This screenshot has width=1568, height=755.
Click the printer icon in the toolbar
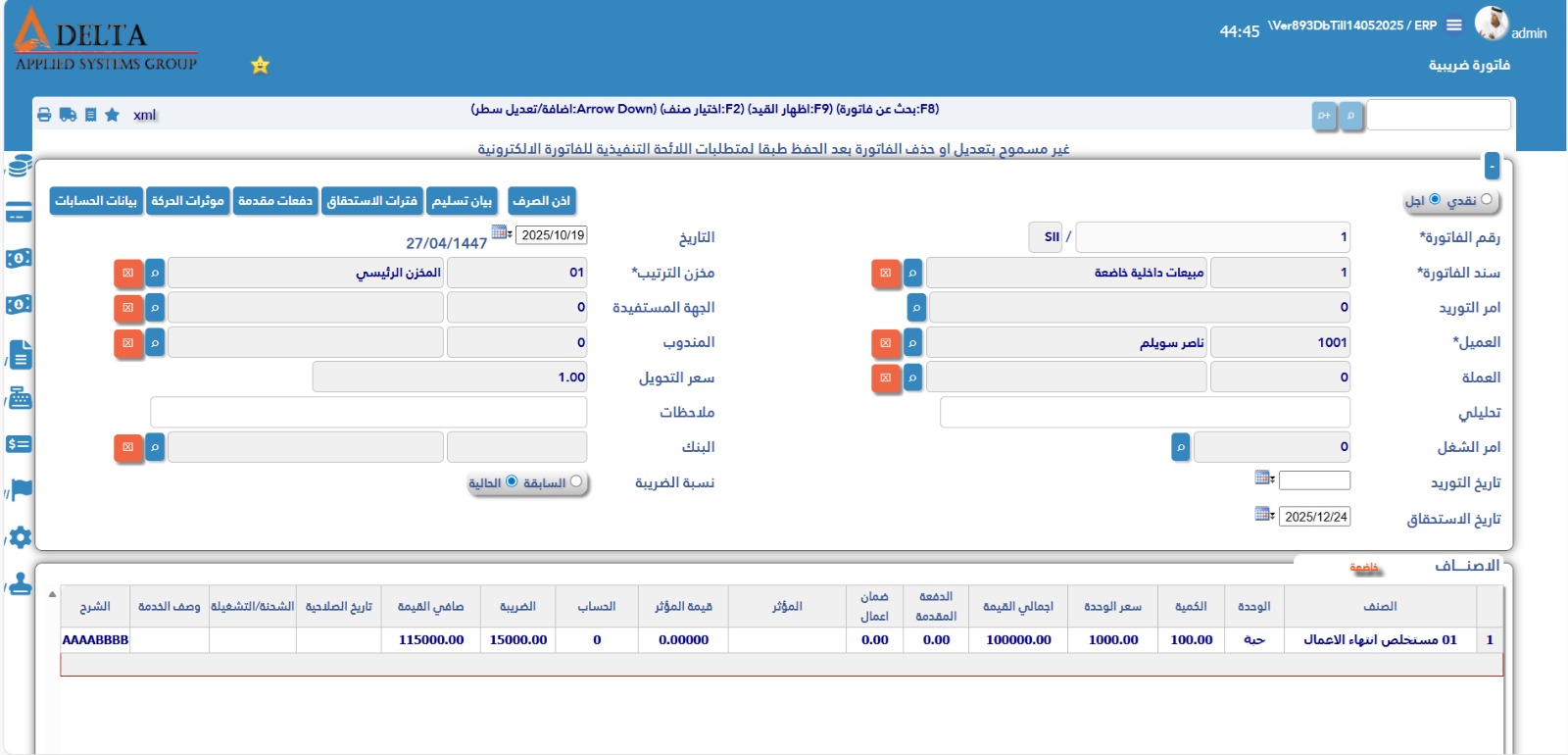[44, 115]
